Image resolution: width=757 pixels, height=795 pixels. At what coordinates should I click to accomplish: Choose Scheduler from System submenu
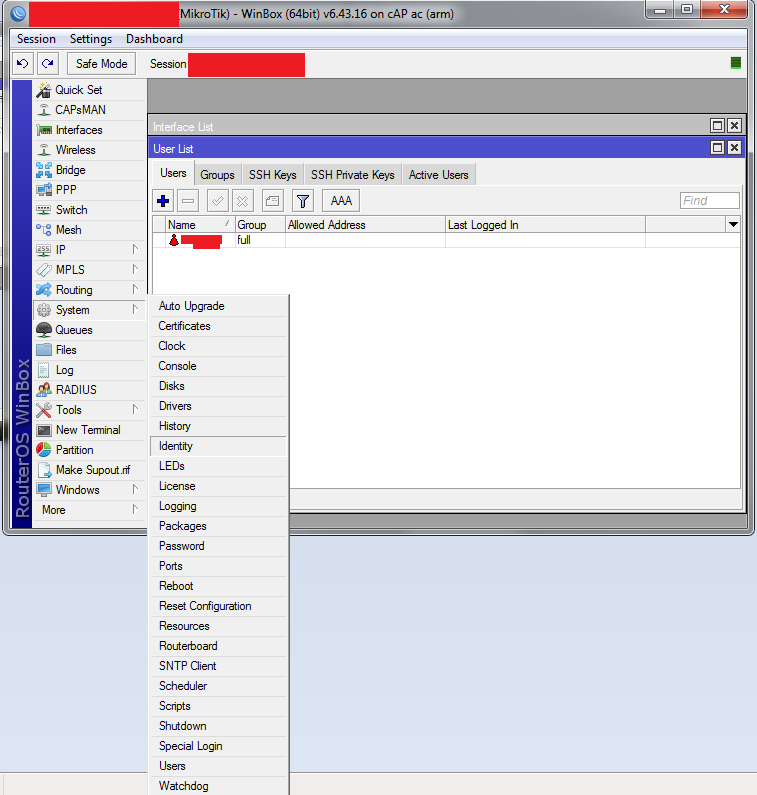pyautogui.click(x=219, y=686)
